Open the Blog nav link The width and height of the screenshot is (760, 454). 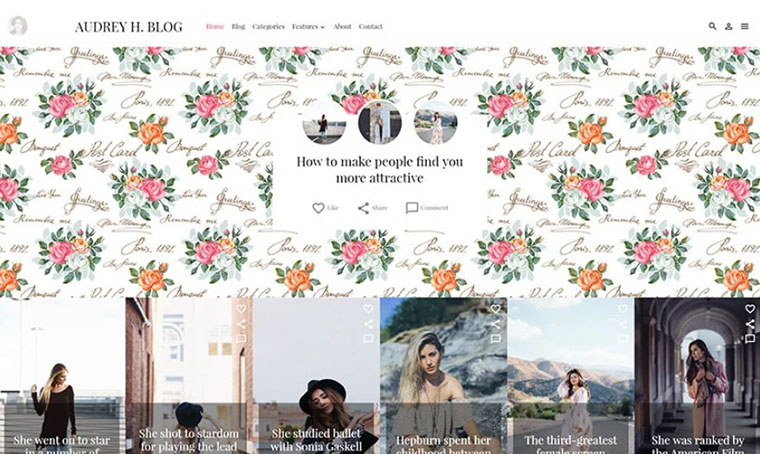click(238, 27)
